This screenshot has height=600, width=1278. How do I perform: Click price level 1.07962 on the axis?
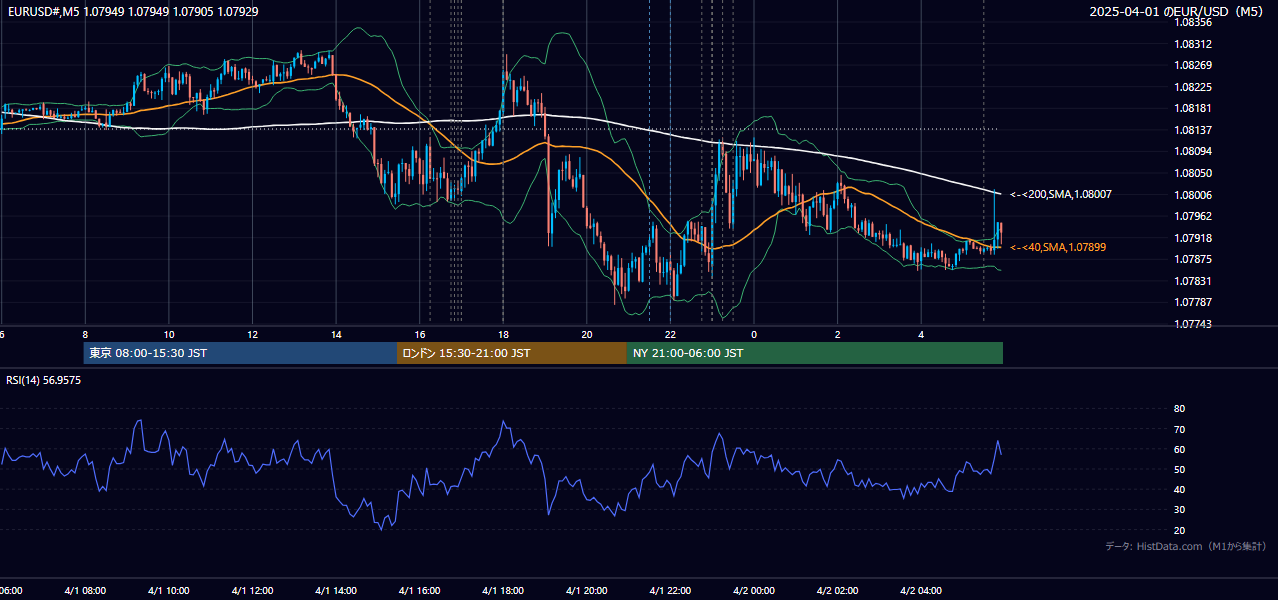(x=1193, y=216)
